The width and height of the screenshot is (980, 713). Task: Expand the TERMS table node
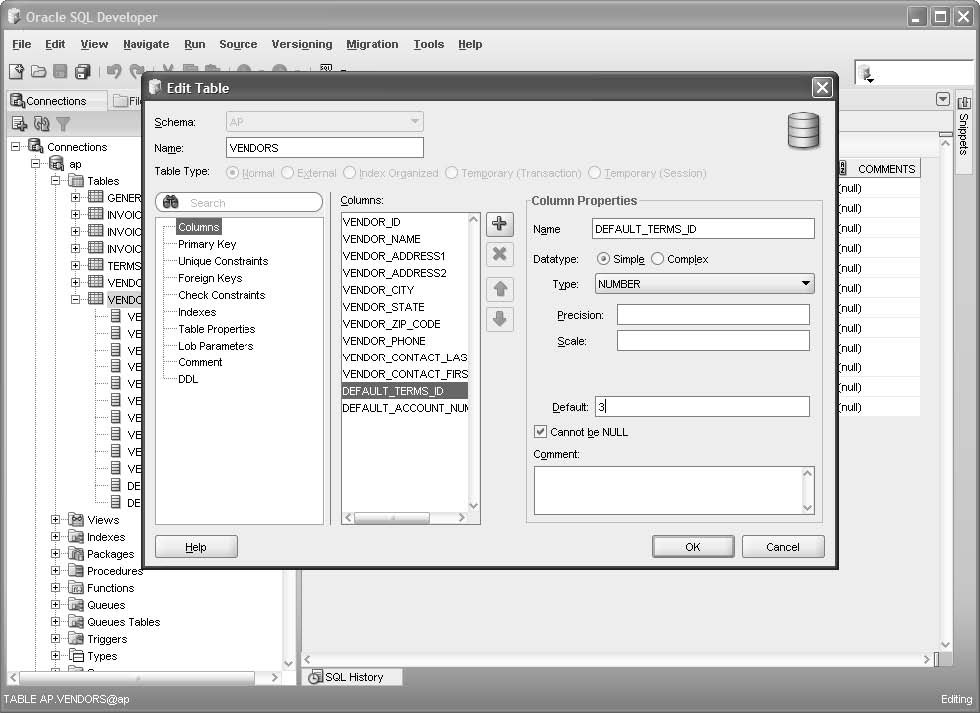pyautogui.click(x=76, y=266)
